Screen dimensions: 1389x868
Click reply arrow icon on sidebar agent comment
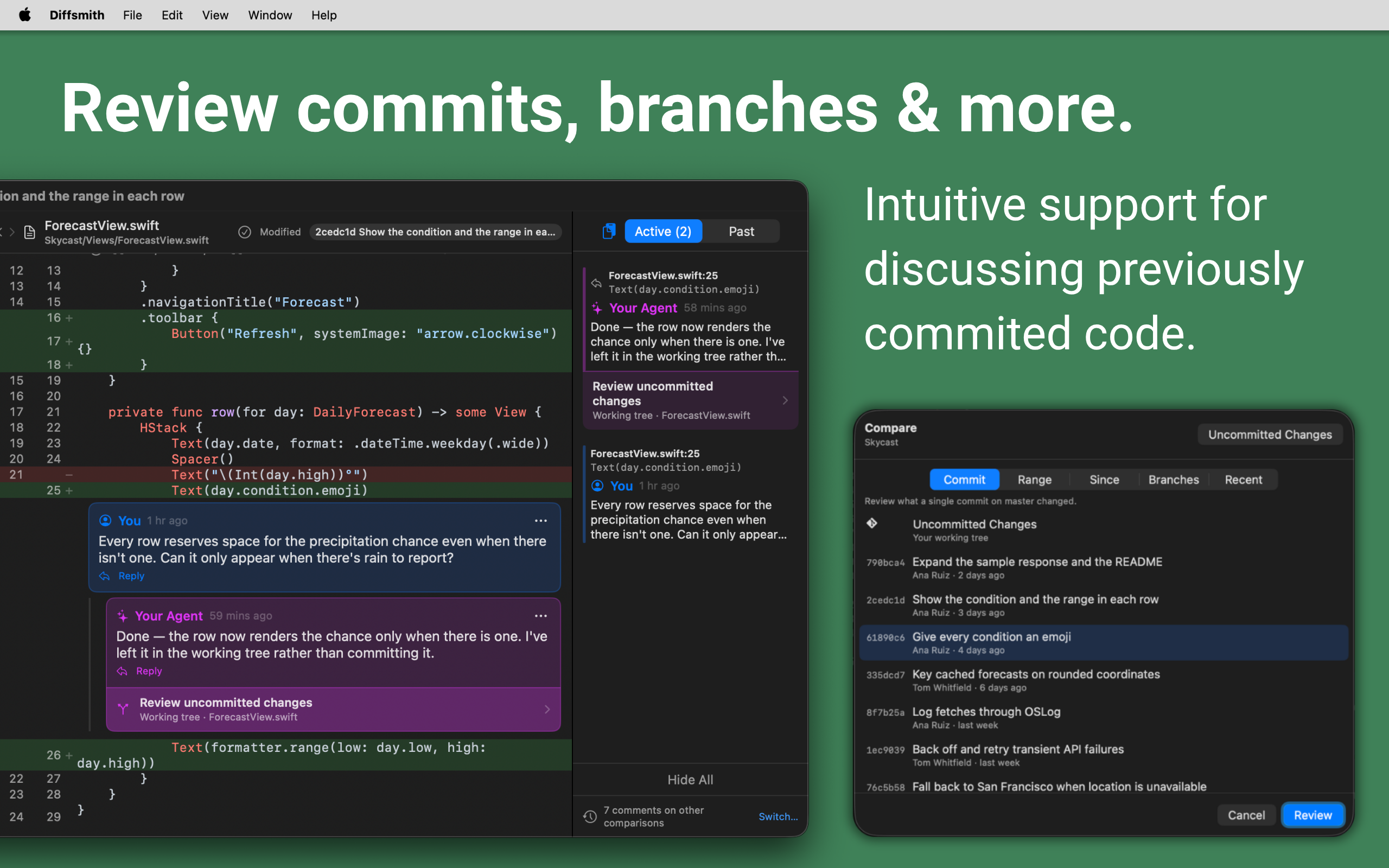[596, 283]
